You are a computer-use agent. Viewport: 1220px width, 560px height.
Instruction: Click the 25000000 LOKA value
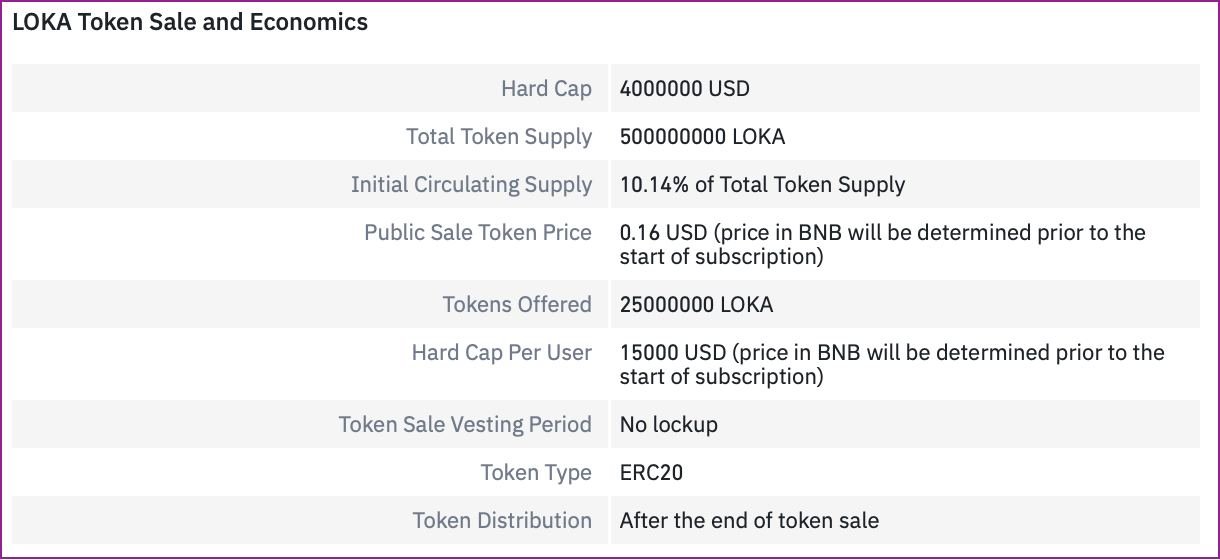696,304
